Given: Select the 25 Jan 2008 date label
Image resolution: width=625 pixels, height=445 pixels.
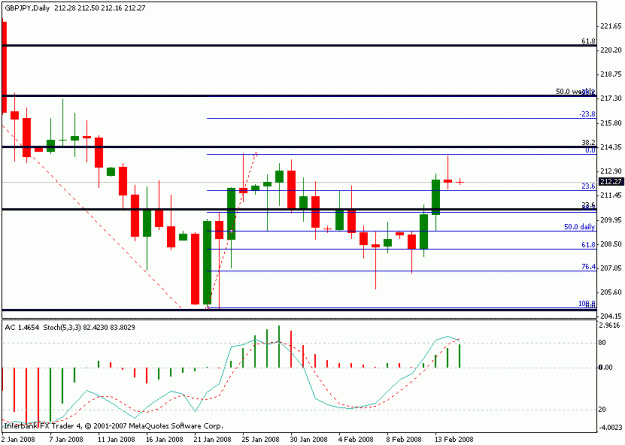Looking at the screenshot, I should pyautogui.click(x=261, y=439).
